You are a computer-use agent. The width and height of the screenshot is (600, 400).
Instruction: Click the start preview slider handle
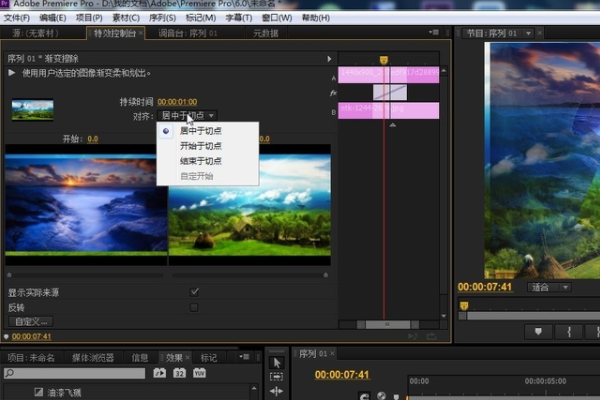[x=9, y=275]
